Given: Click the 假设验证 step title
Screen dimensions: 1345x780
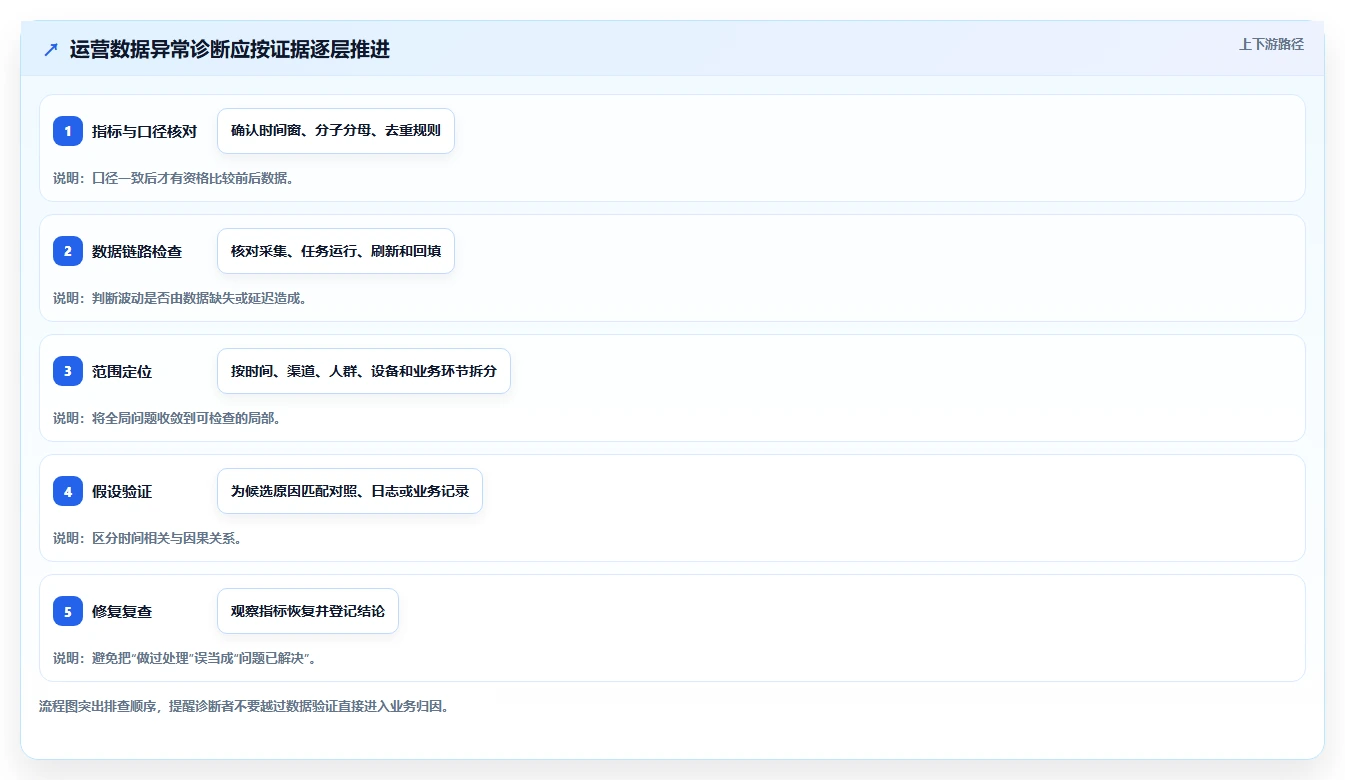Looking at the screenshot, I should coord(122,491).
